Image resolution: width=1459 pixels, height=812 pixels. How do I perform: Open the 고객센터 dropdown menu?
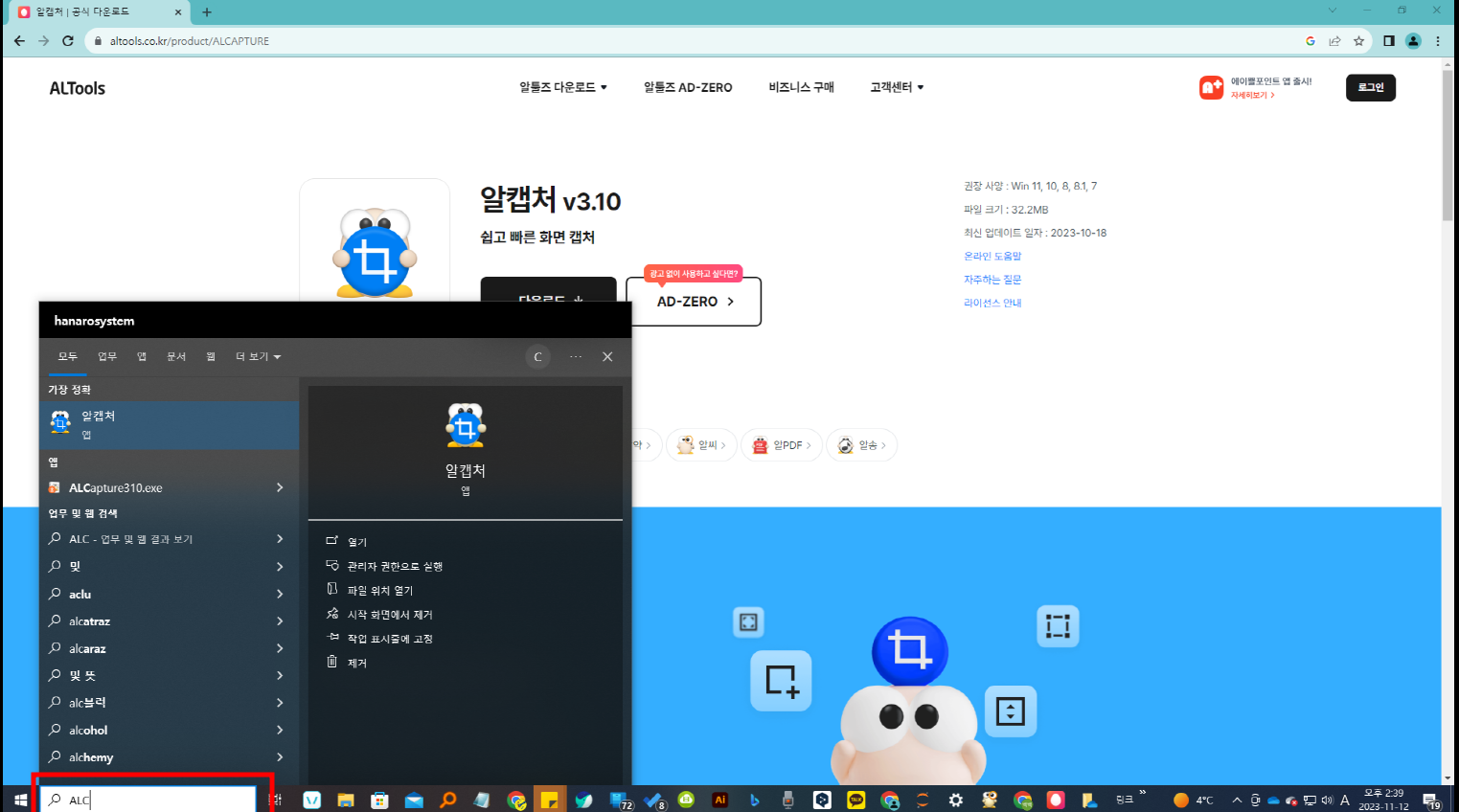897,87
